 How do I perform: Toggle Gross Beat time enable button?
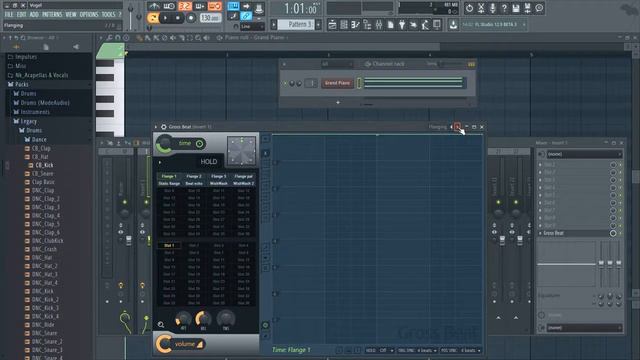tap(200, 144)
